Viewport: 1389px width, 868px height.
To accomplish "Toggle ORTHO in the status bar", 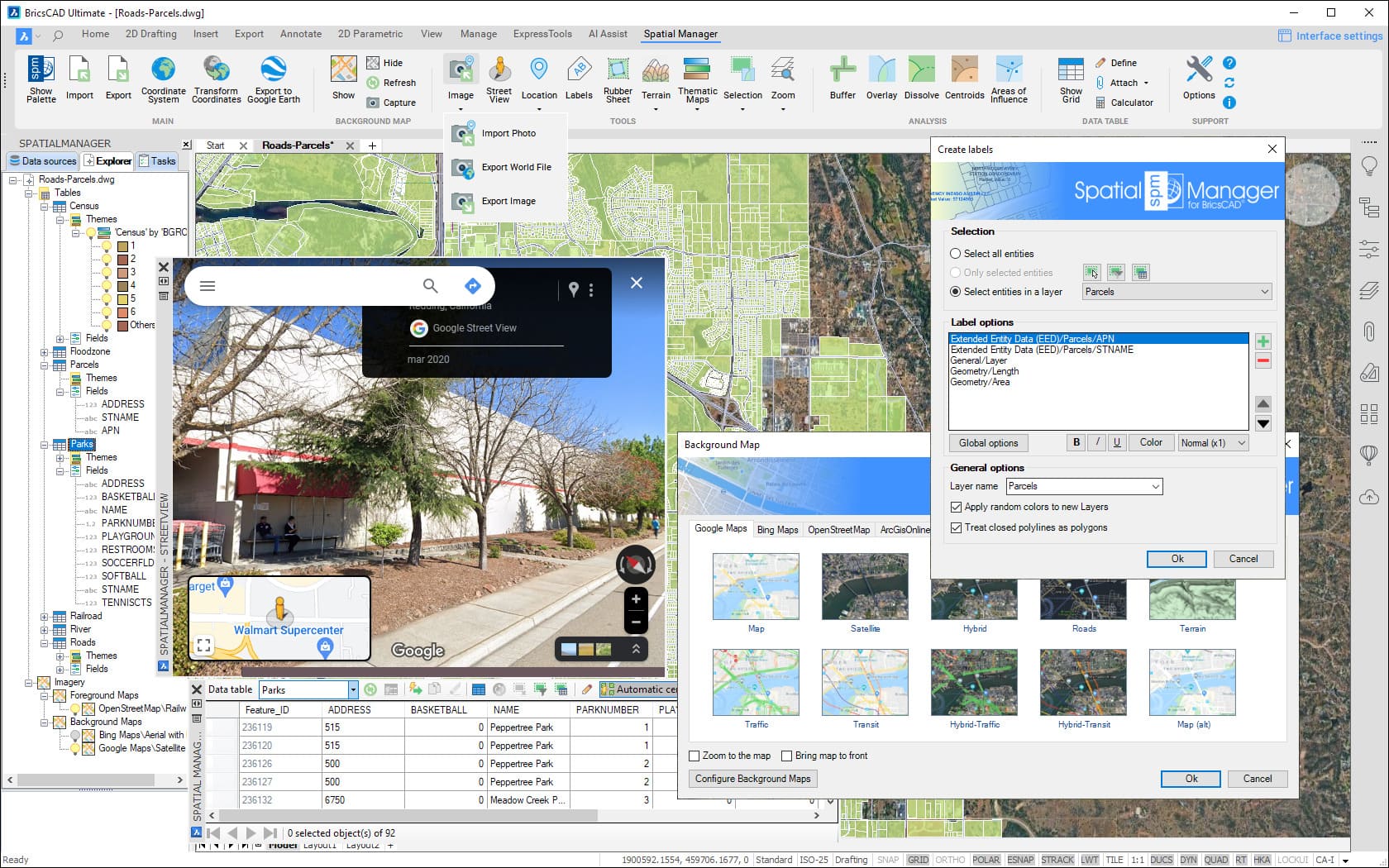I will pos(950,860).
